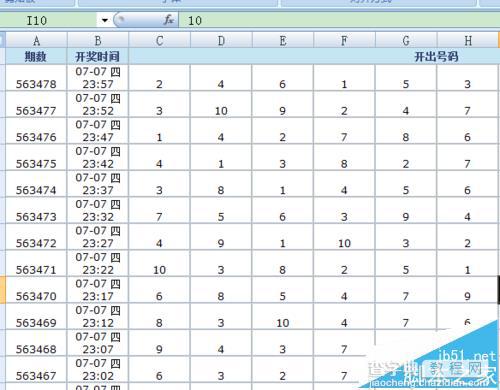Select column D cell 10 in row 563477
Image resolution: width=500 pixels, height=390 pixels.
(221, 104)
